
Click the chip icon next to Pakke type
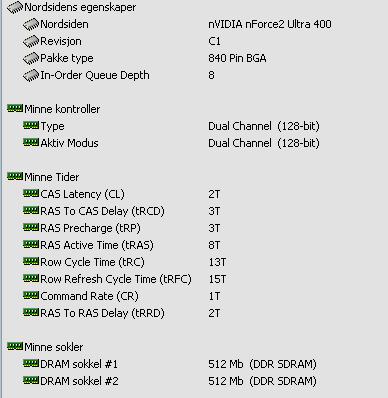tap(31, 58)
